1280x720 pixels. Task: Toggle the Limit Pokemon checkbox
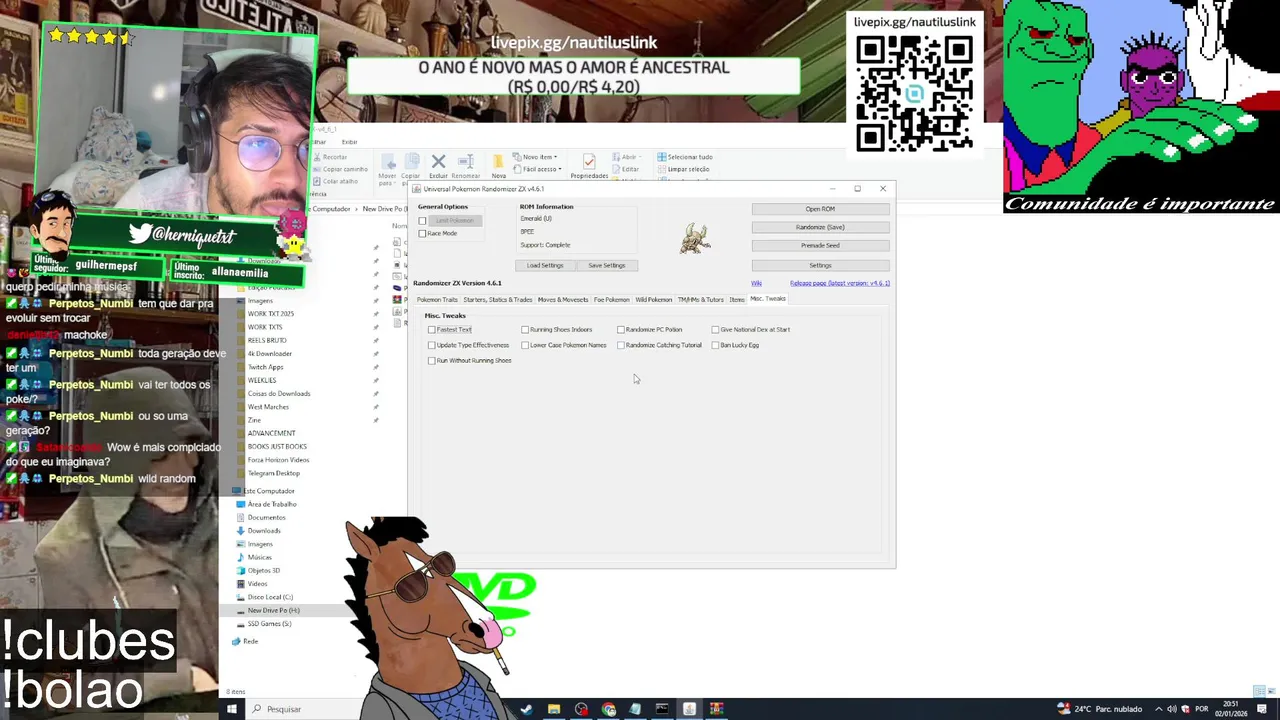click(x=422, y=220)
